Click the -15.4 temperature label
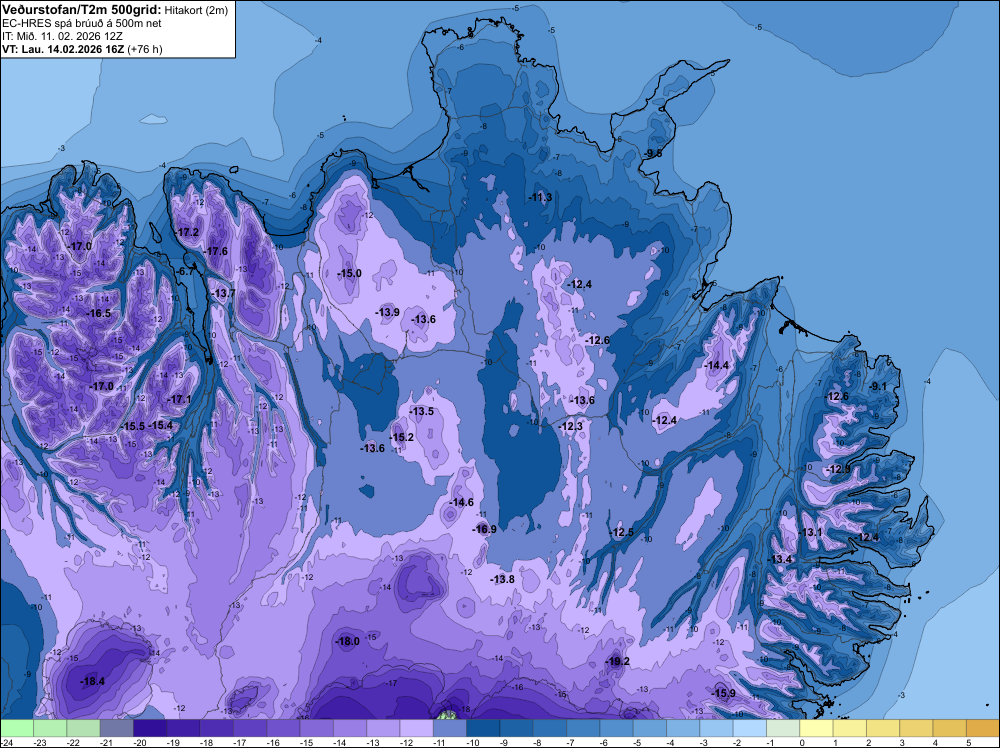Screen dimensions: 1000x748 161,425
